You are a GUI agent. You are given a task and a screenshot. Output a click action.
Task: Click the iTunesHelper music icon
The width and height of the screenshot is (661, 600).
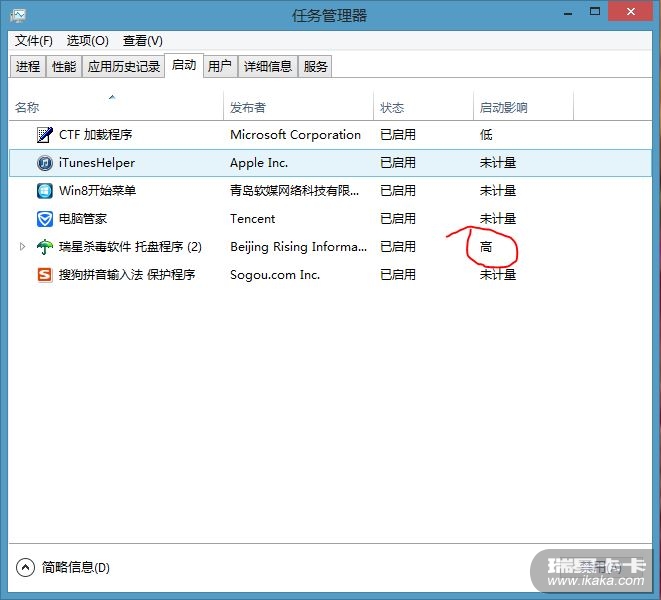tap(45, 163)
